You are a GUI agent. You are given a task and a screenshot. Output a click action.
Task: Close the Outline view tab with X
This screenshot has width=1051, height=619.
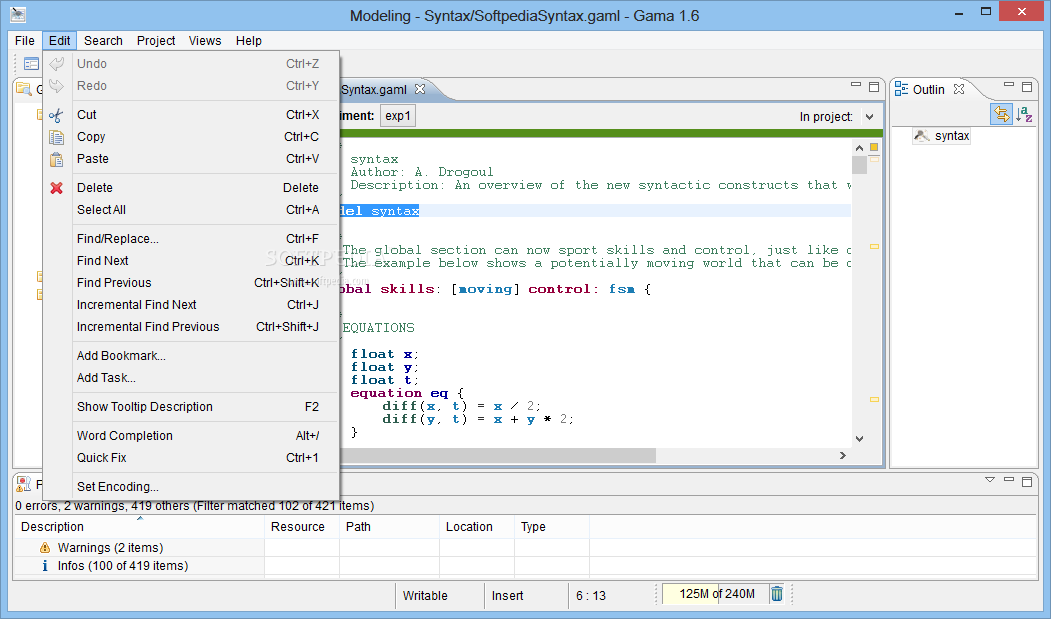(x=959, y=89)
